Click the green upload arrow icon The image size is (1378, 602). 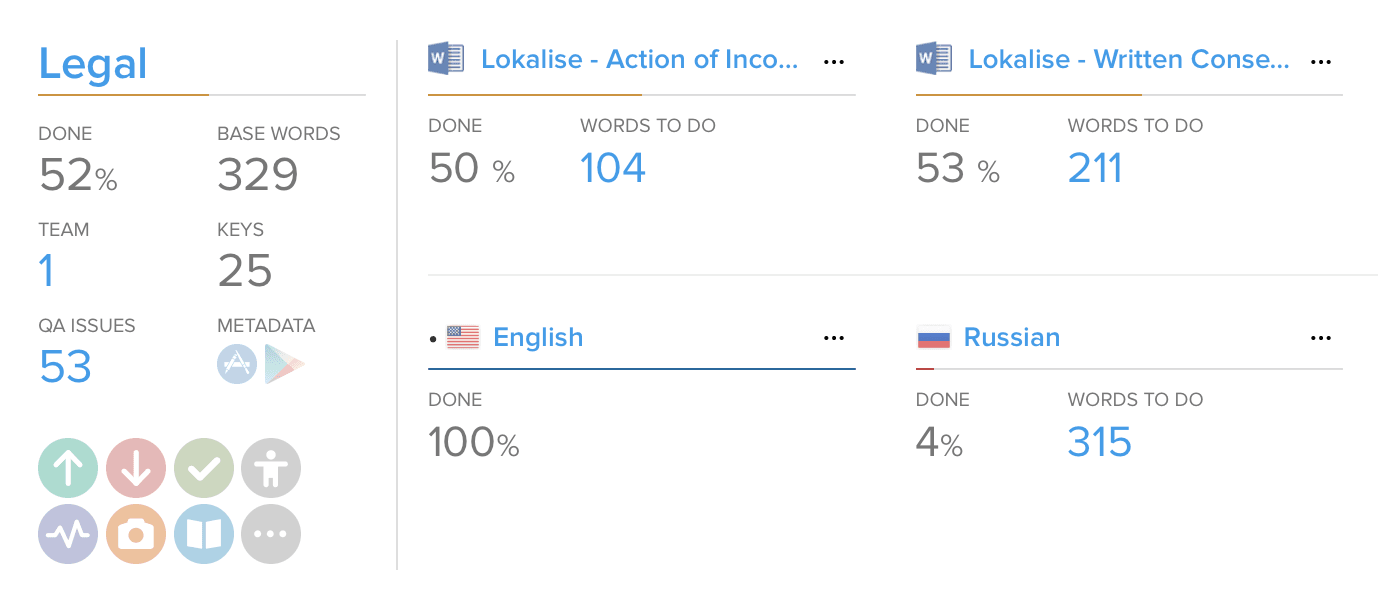point(68,468)
